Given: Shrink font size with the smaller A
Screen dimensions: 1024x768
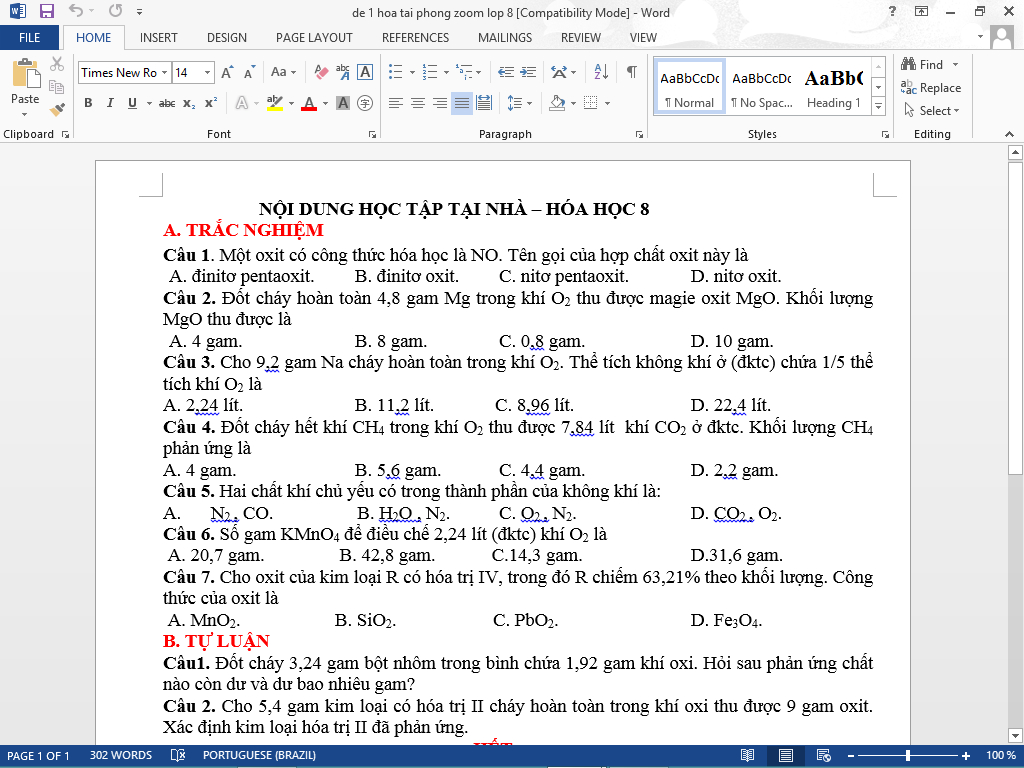Looking at the screenshot, I should click(249, 72).
